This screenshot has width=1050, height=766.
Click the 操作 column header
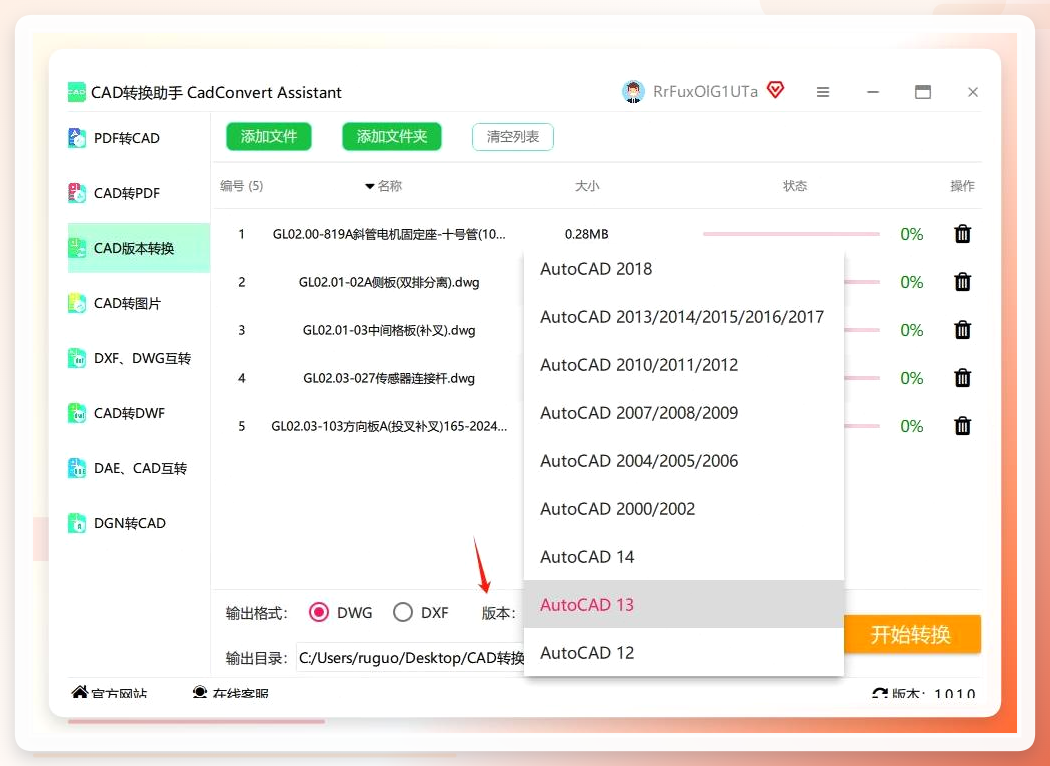(962, 186)
